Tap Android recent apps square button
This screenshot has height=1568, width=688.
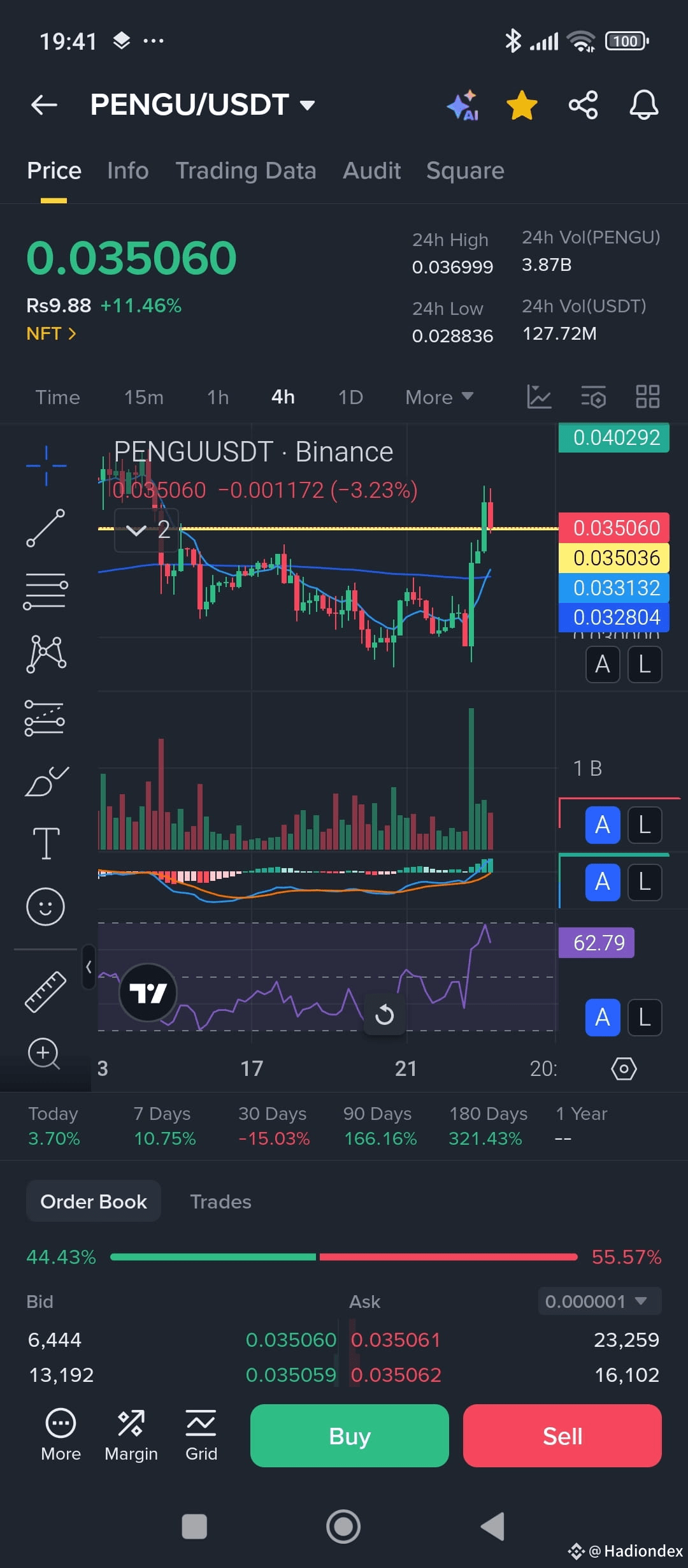(x=194, y=1527)
